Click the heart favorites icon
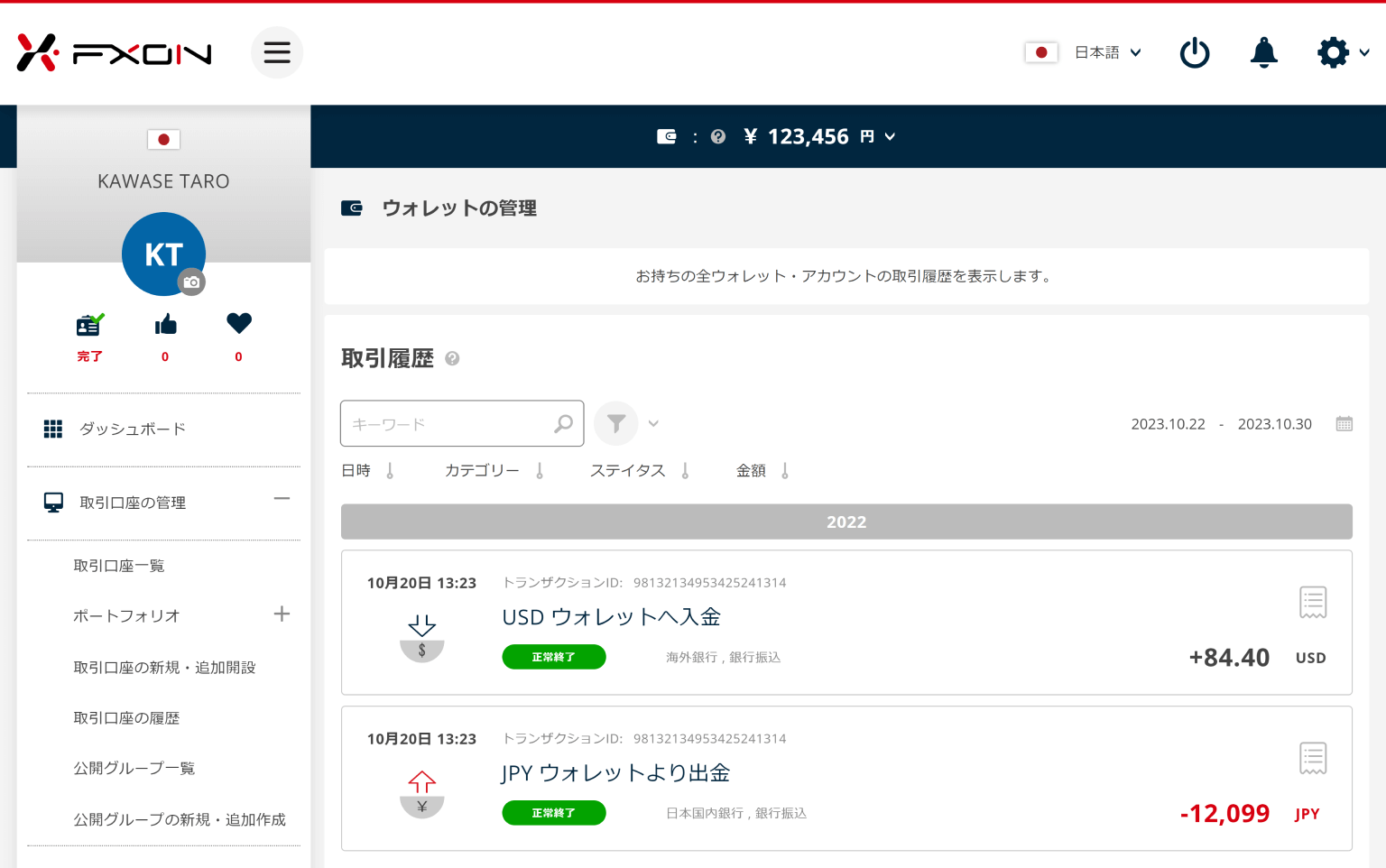Image resolution: width=1386 pixels, height=868 pixels. point(239,323)
